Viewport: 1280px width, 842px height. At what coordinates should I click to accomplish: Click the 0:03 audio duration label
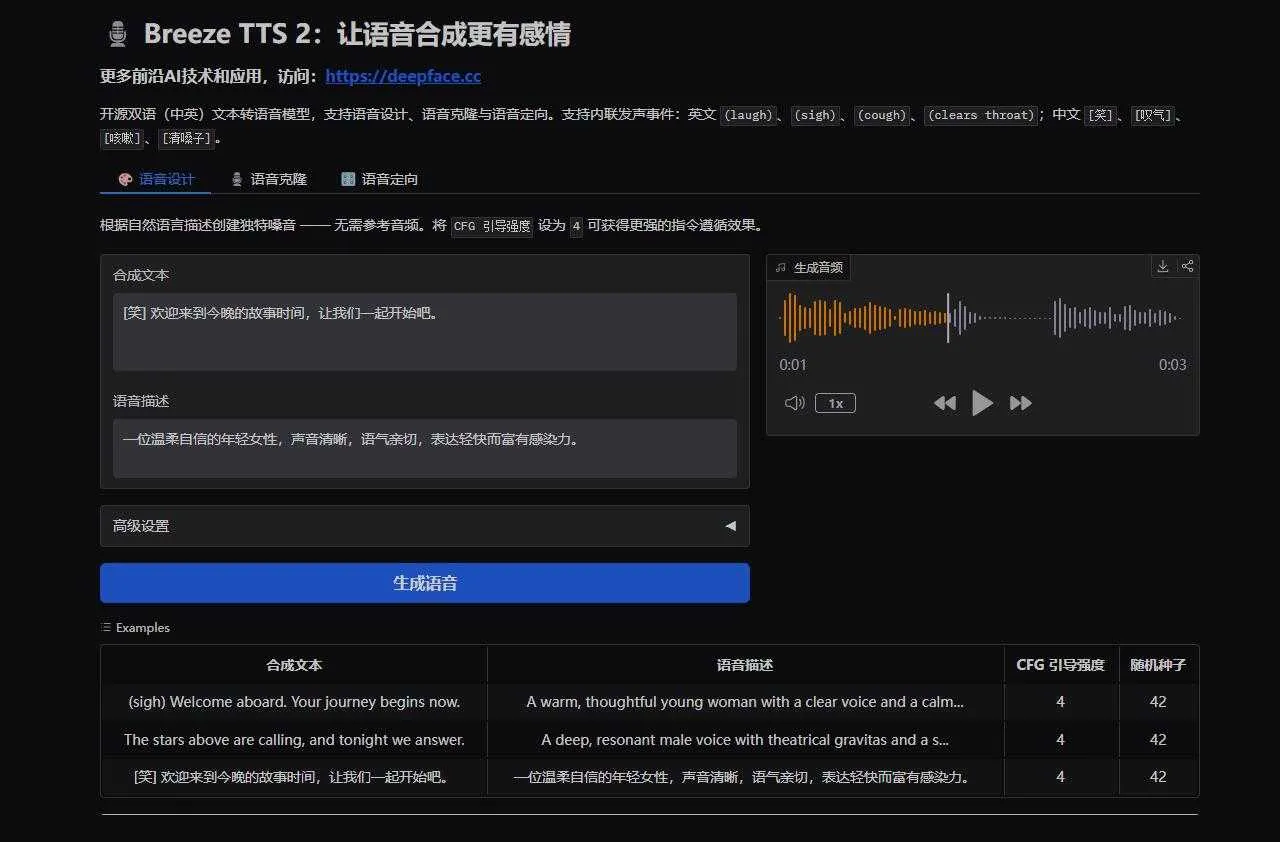click(1172, 365)
